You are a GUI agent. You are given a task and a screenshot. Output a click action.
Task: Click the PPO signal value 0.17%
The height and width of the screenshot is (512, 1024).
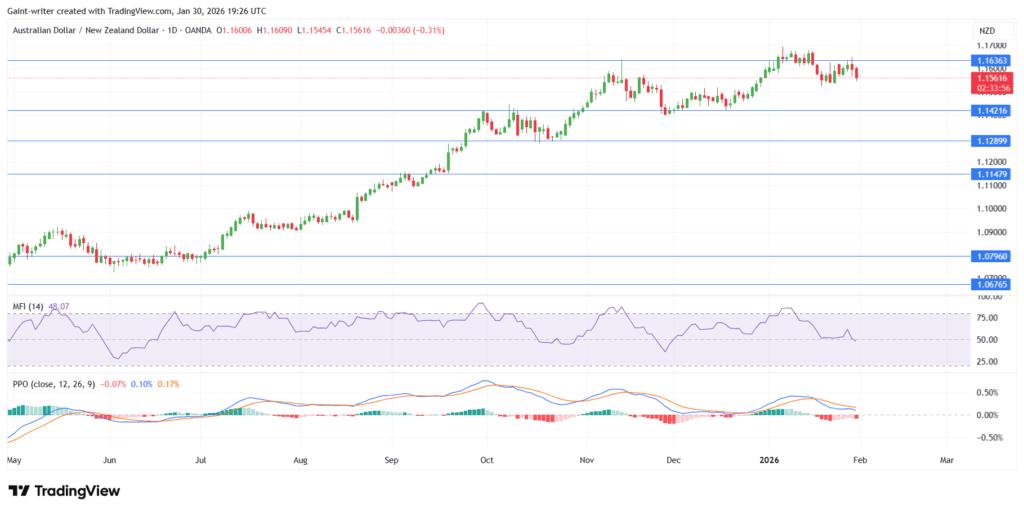pos(168,383)
